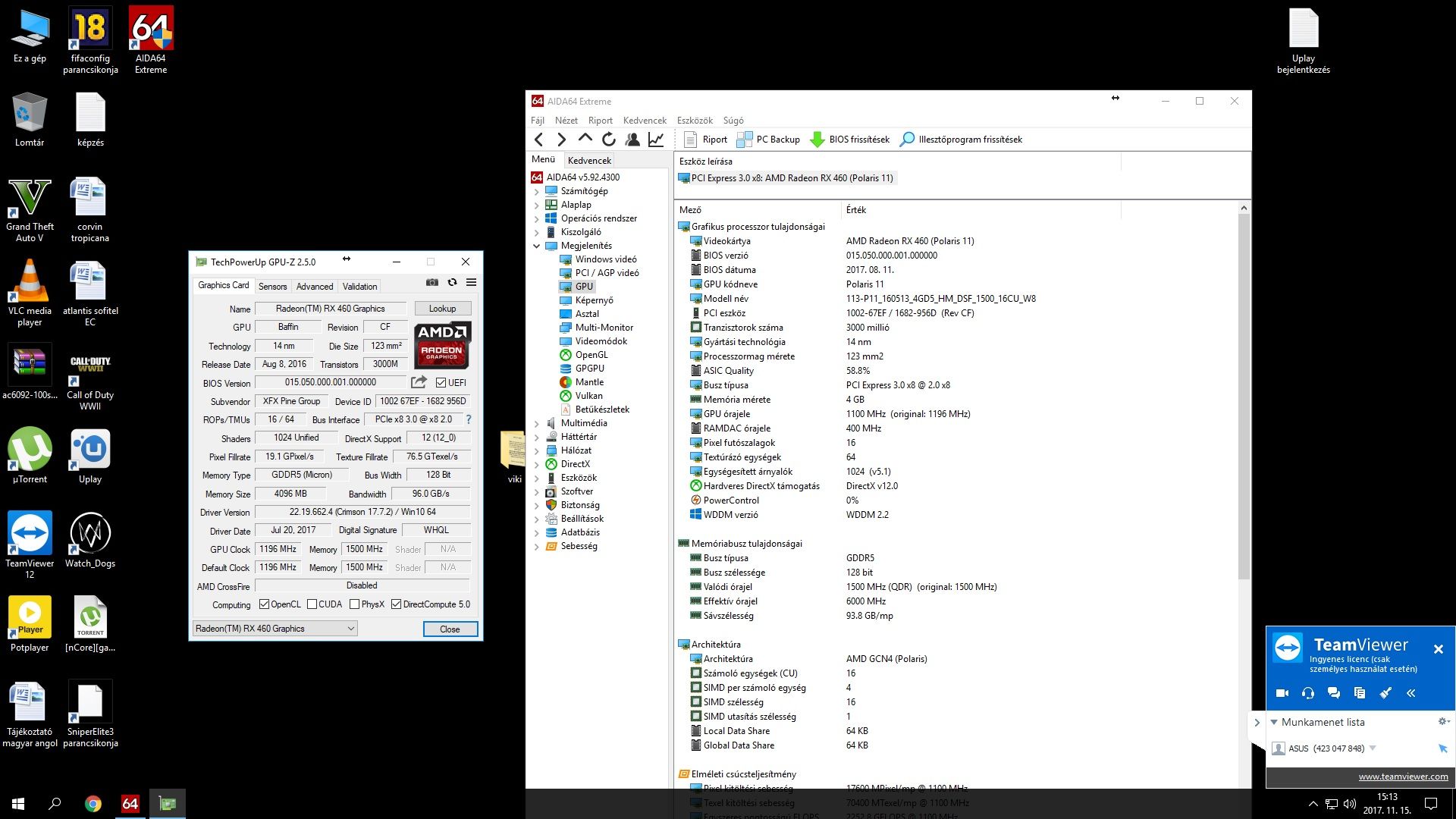Expand the Hálózat tree node

click(x=537, y=450)
